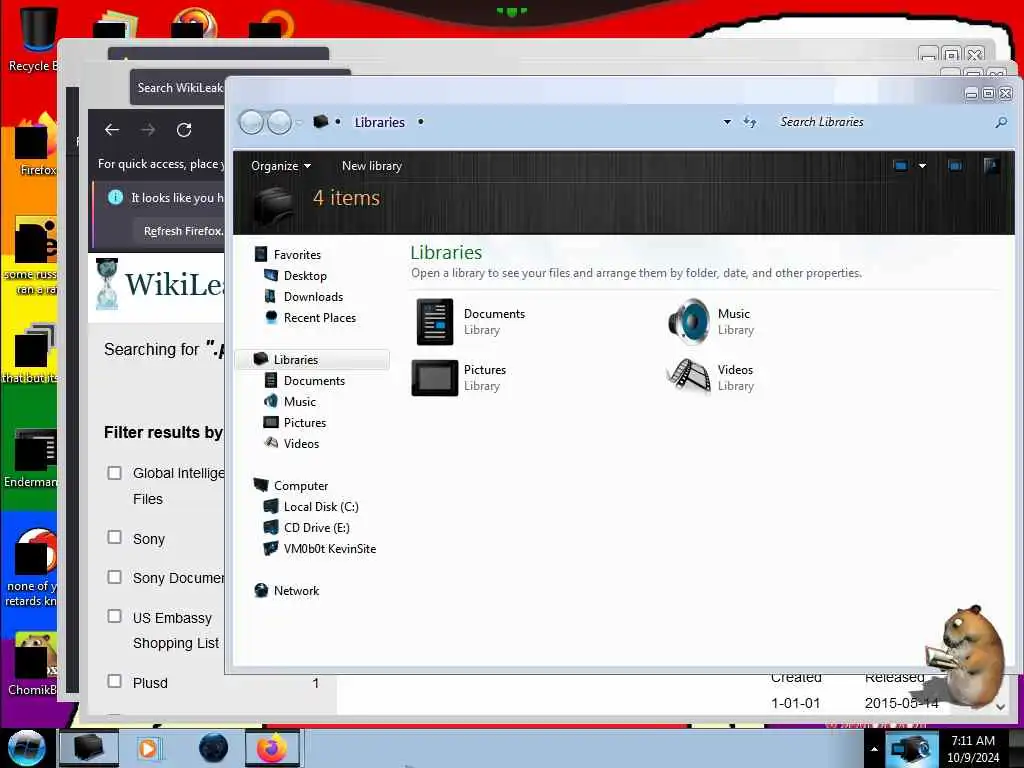Open Explorer from taskbar
Screen dimensions: 1024x768
(89, 748)
